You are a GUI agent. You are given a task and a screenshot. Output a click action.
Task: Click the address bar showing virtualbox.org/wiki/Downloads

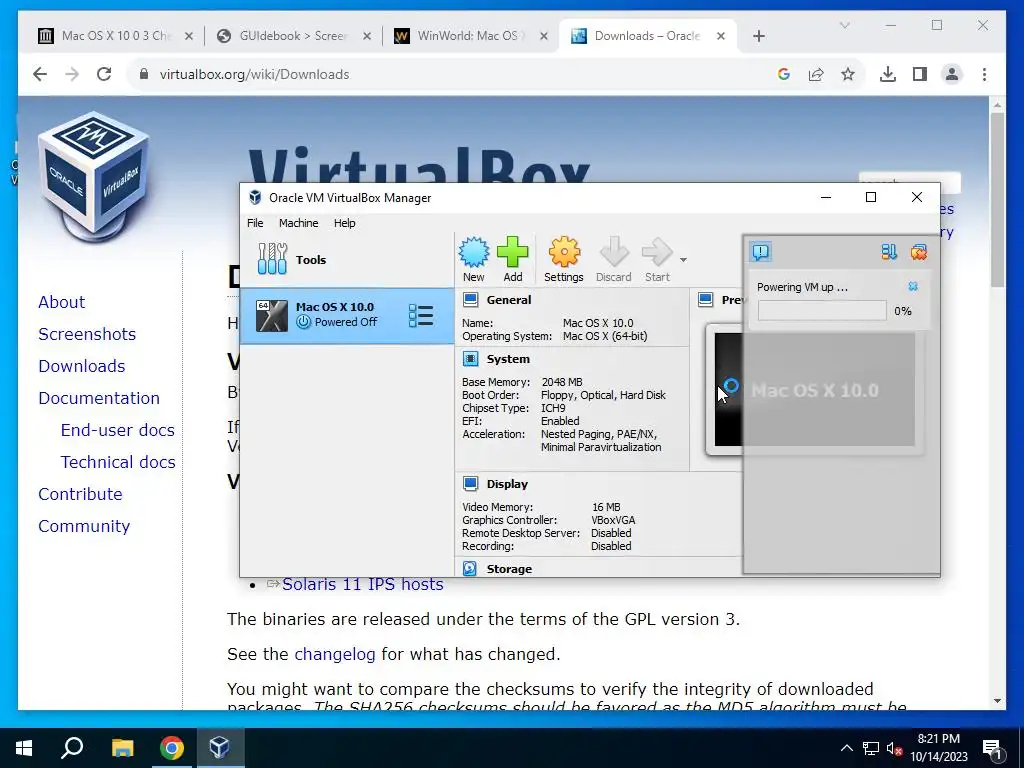[x=255, y=74]
